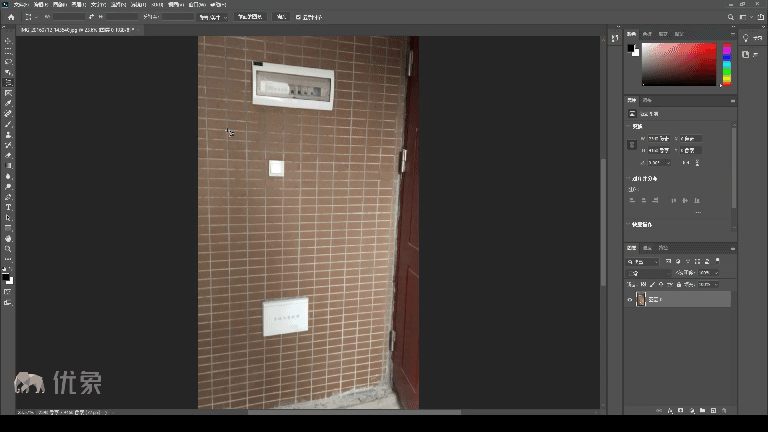This screenshot has height=432, width=768.
Task: Select the Move tool at toolbar top
Action: pos(8,40)
